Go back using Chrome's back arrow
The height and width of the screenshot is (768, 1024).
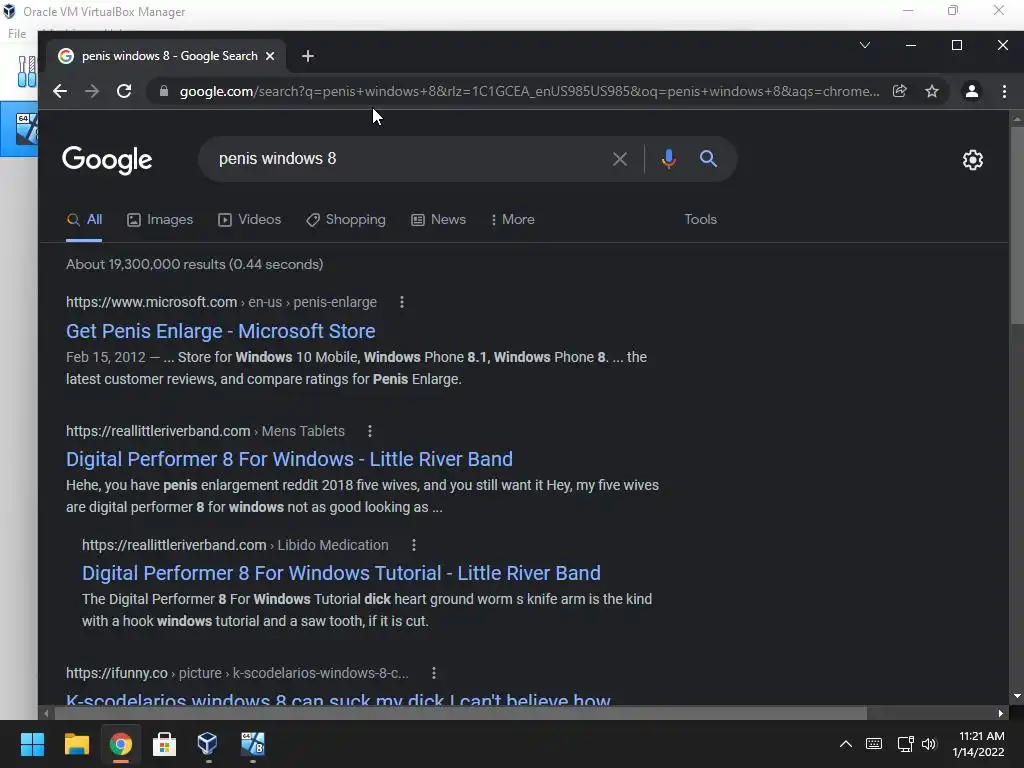(60, 91)
